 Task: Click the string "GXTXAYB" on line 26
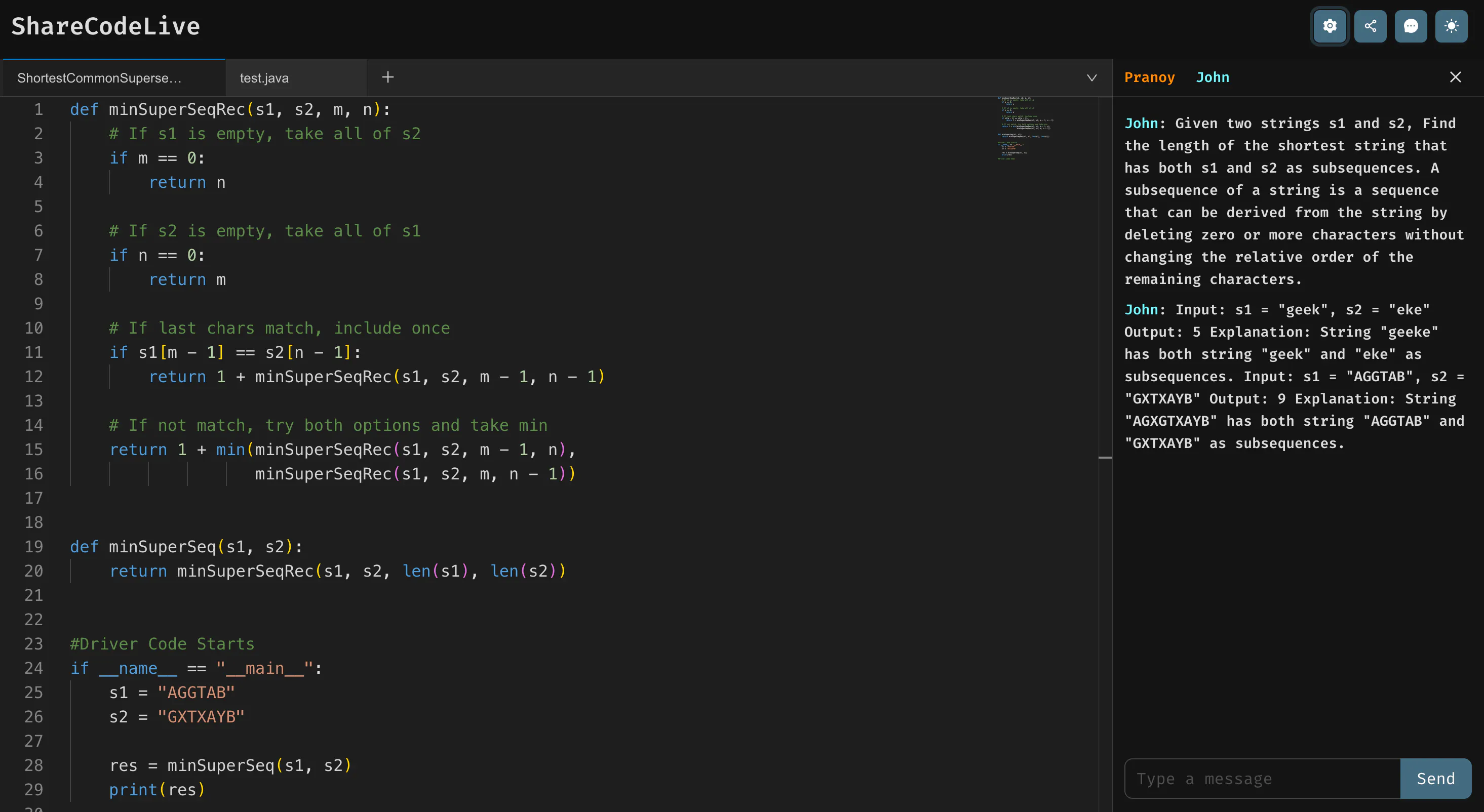[x=201, y=717]
